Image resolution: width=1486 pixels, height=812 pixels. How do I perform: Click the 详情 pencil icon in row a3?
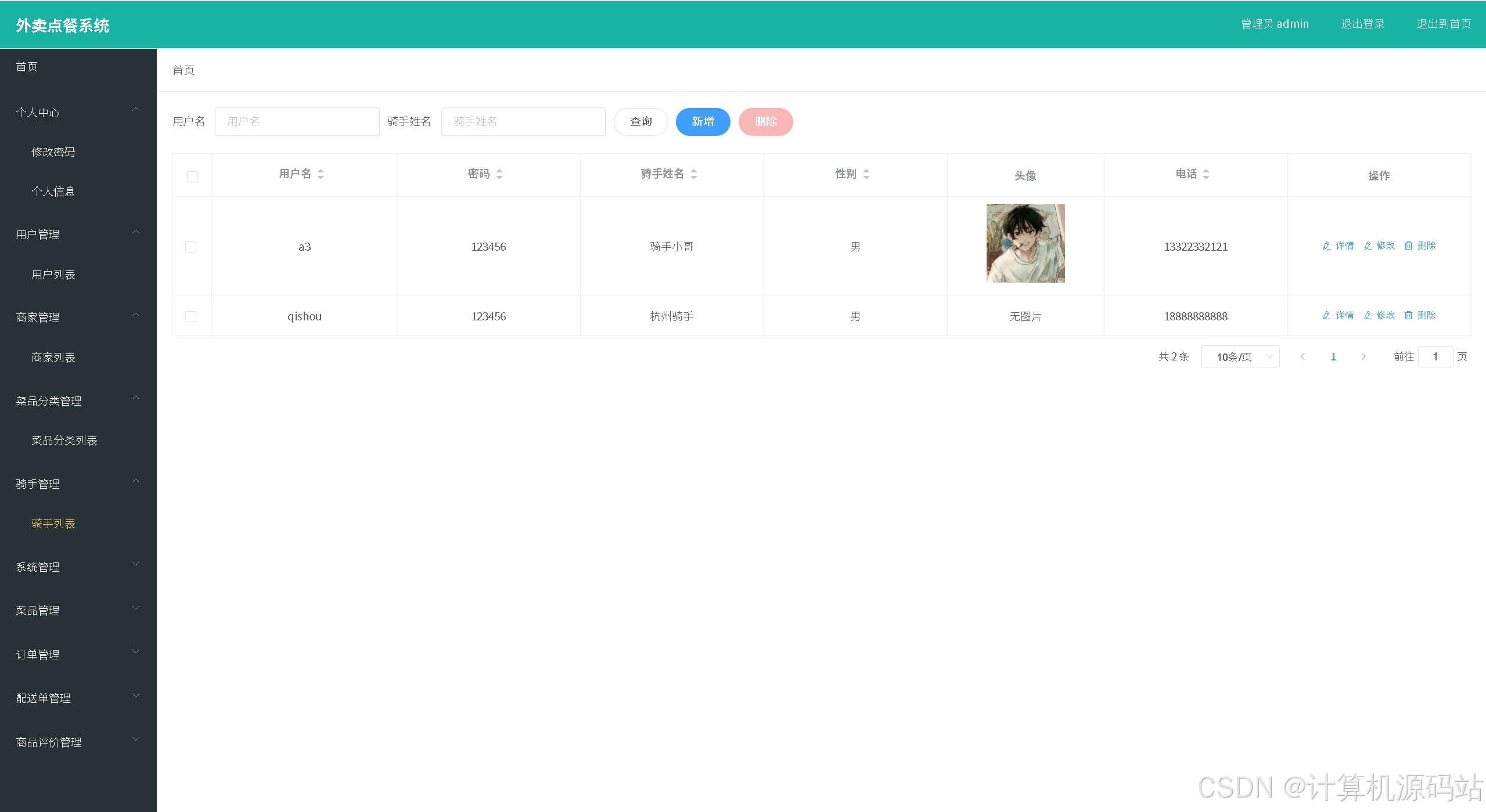[1327, 246]
